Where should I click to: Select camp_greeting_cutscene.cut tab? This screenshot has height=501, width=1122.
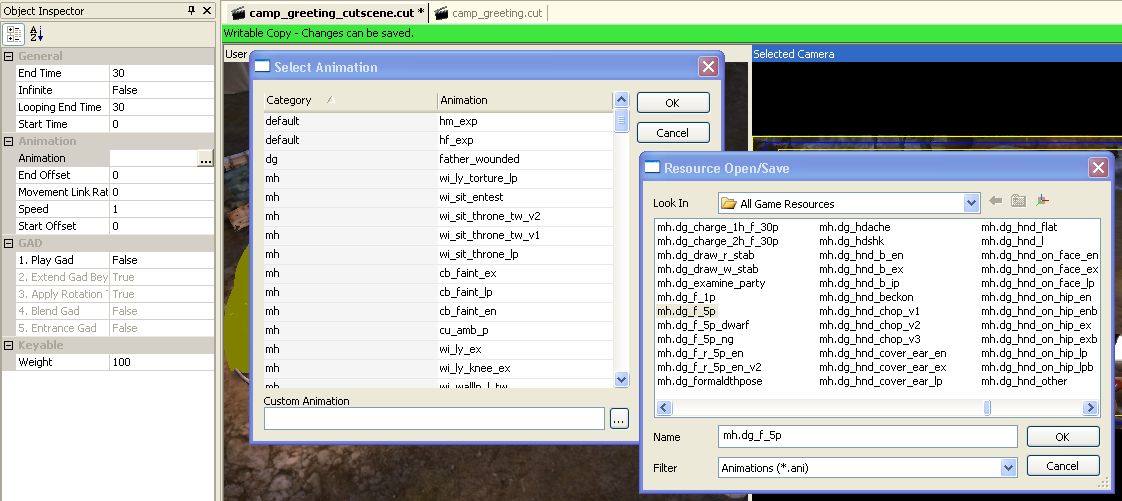click(328, 13)
